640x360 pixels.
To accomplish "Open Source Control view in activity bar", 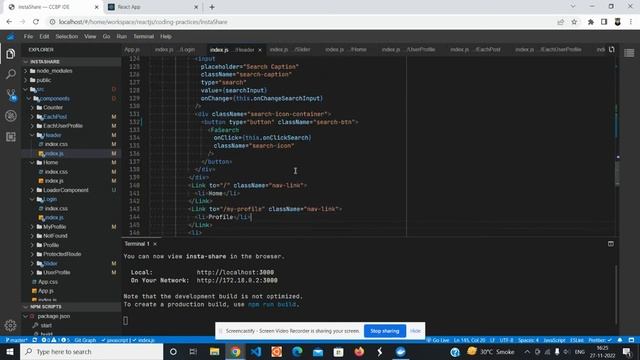I will (x=11, y=95).
